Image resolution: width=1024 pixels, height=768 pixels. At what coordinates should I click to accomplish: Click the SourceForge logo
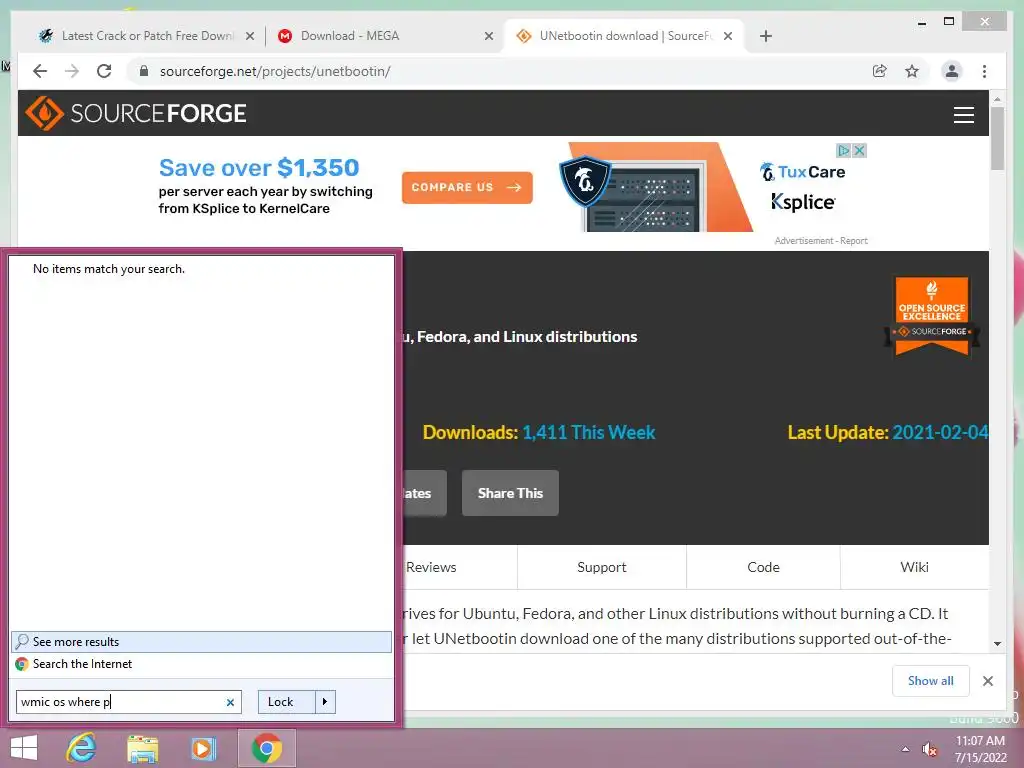[x=136, y=113]
